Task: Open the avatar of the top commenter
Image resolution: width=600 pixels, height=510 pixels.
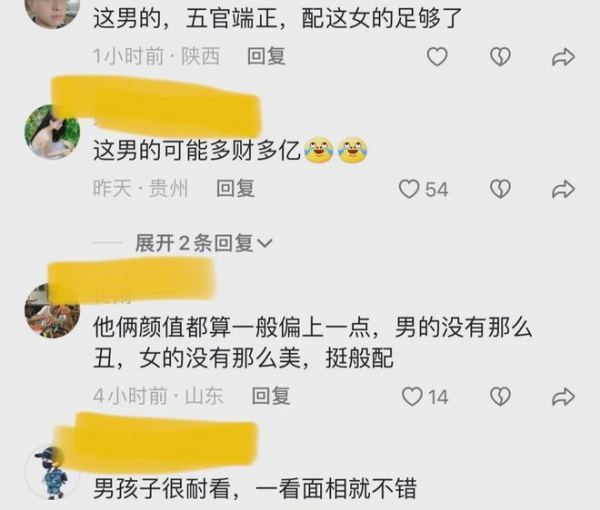Action: [x=52, y=11]
